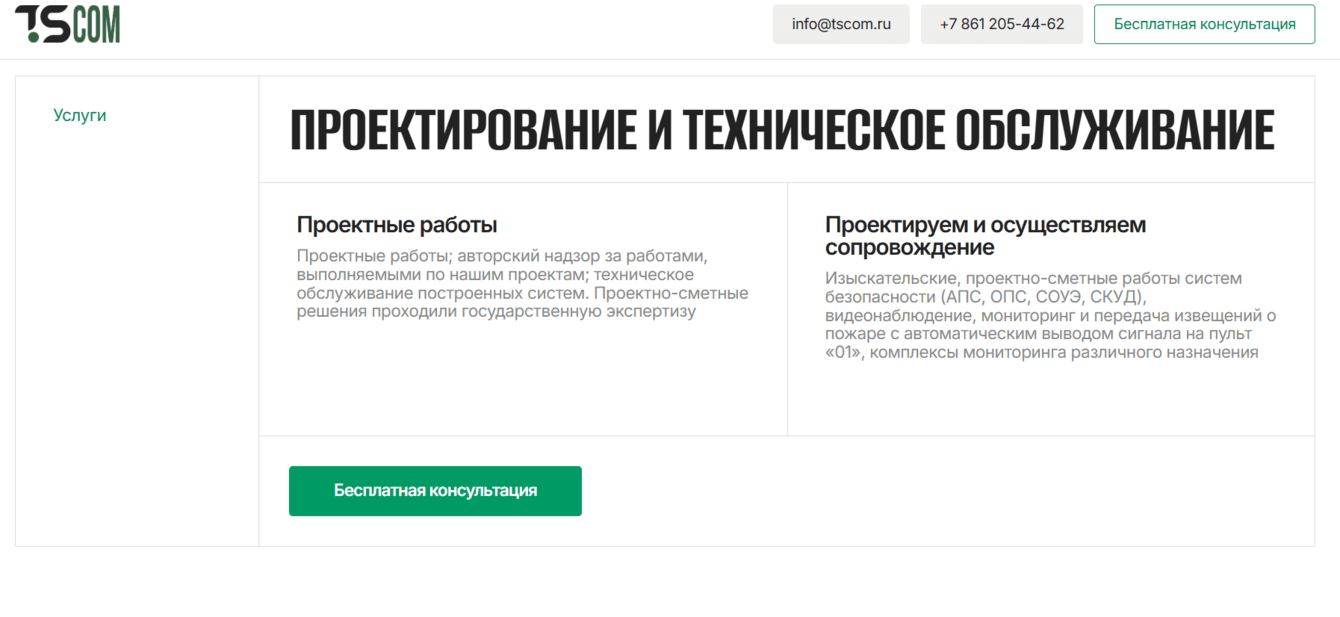The width and height of the screenshot is (1340, 617).
Task: Click the line mentioning обслуживание построенных систем
Action: (x=522, y=294)
